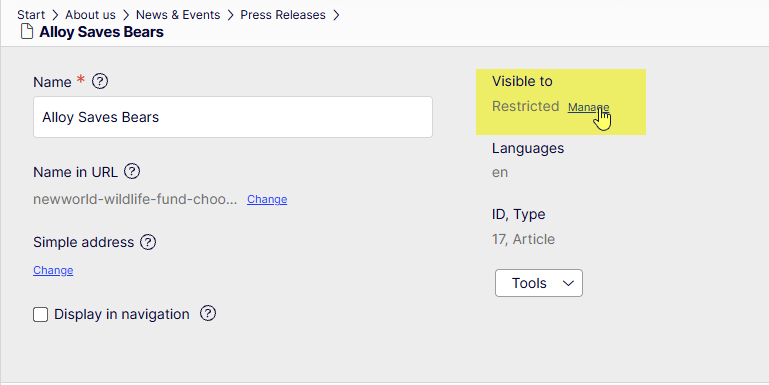Click the en language value
The height and width of the screenshot is (385, 769).
(500, 173)
